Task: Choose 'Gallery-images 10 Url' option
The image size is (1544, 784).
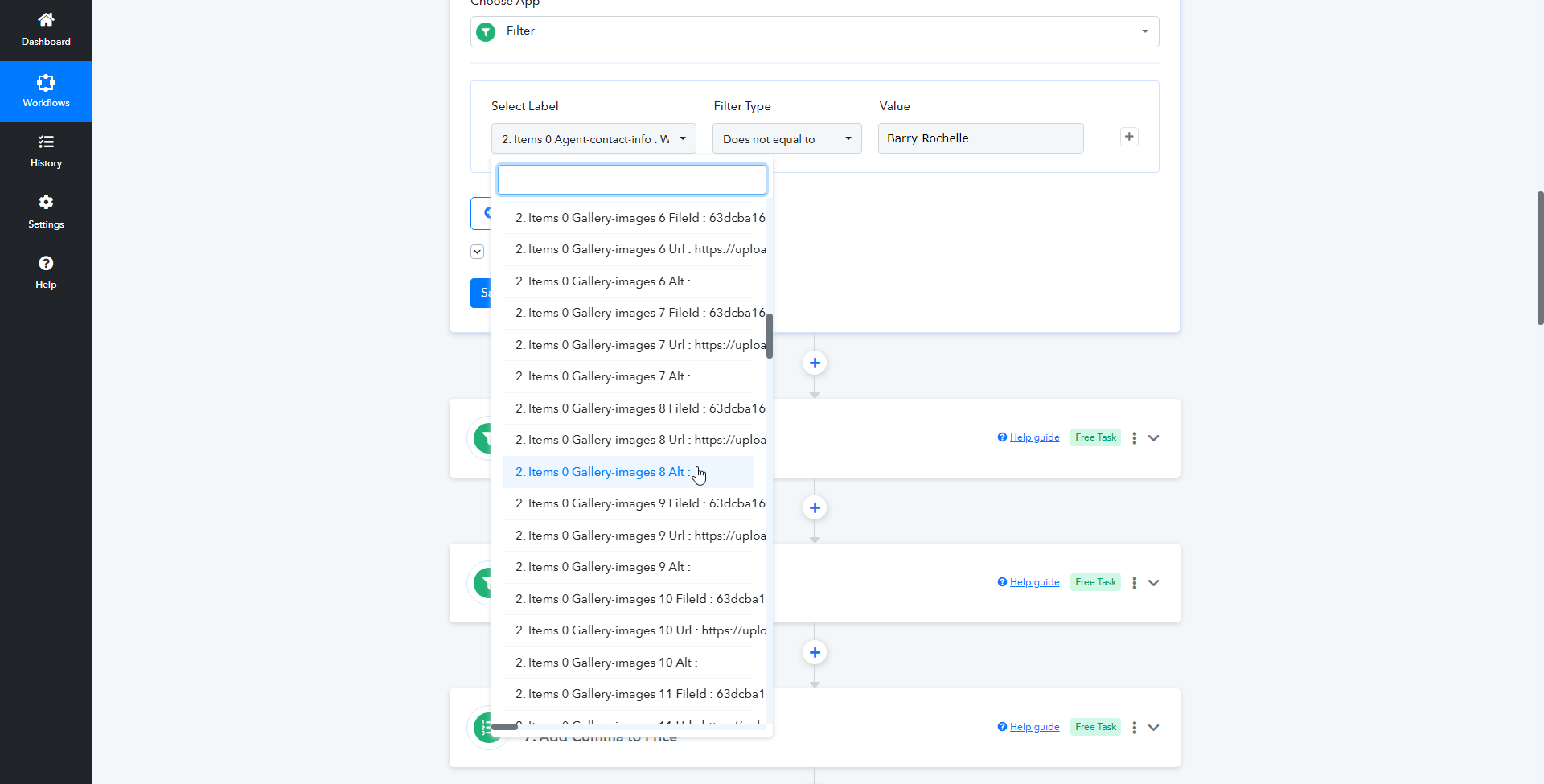Action: 629,630
